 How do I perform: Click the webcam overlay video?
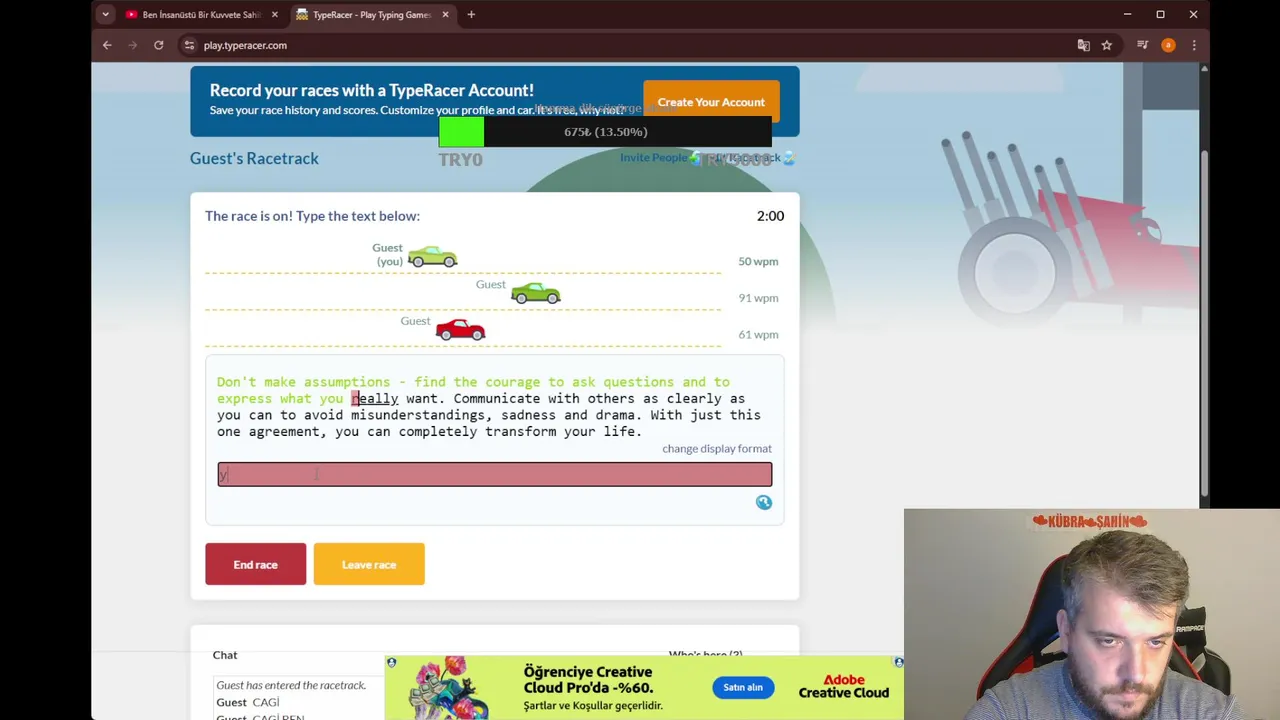[1092, 614]
